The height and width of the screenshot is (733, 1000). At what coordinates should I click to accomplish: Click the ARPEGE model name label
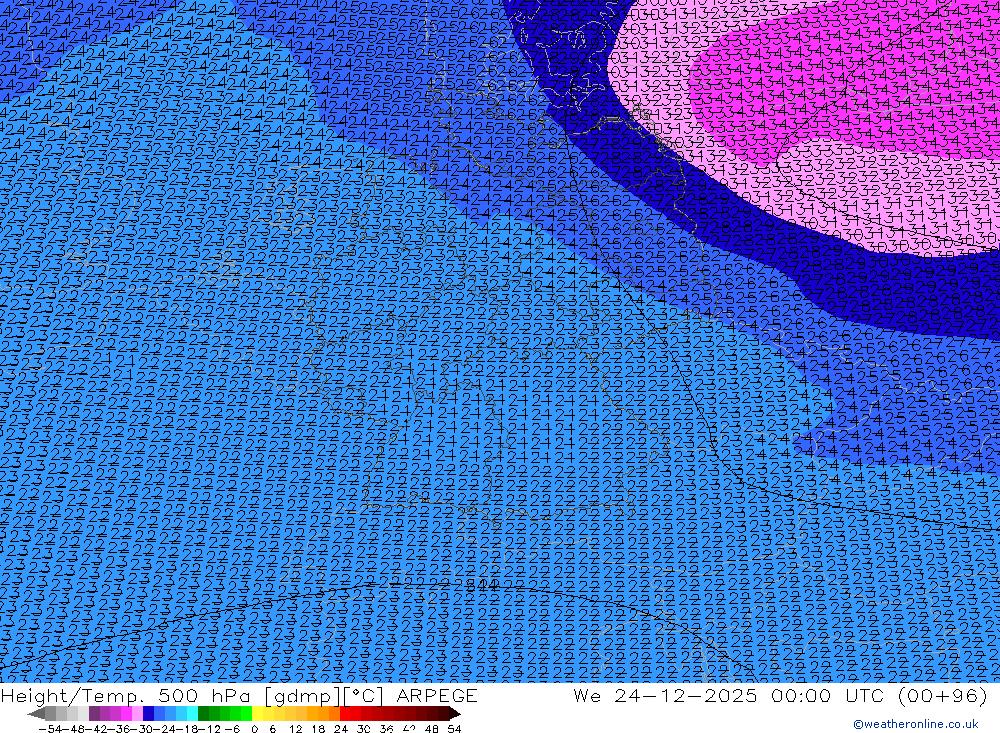437,695
